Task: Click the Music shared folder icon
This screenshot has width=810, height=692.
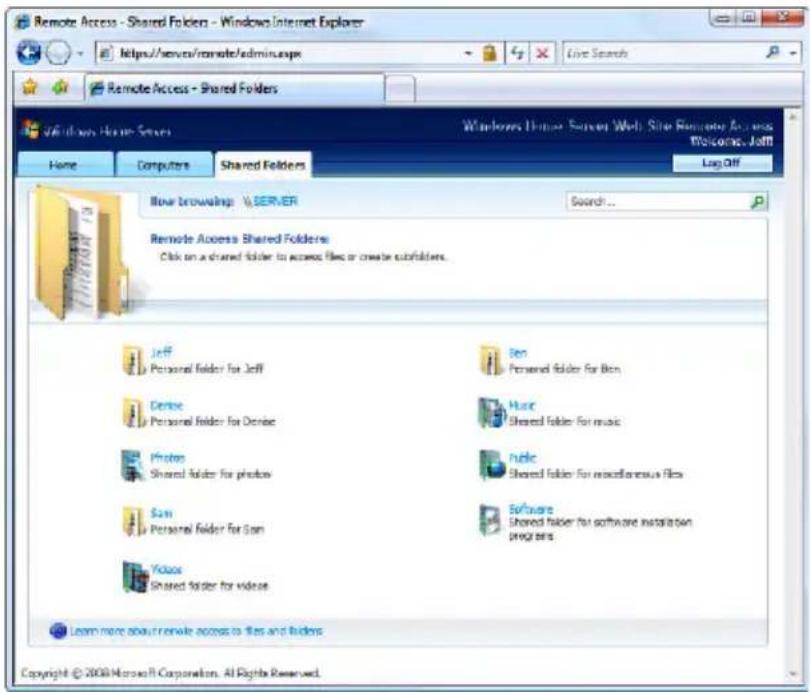Action: click(491, 413)
